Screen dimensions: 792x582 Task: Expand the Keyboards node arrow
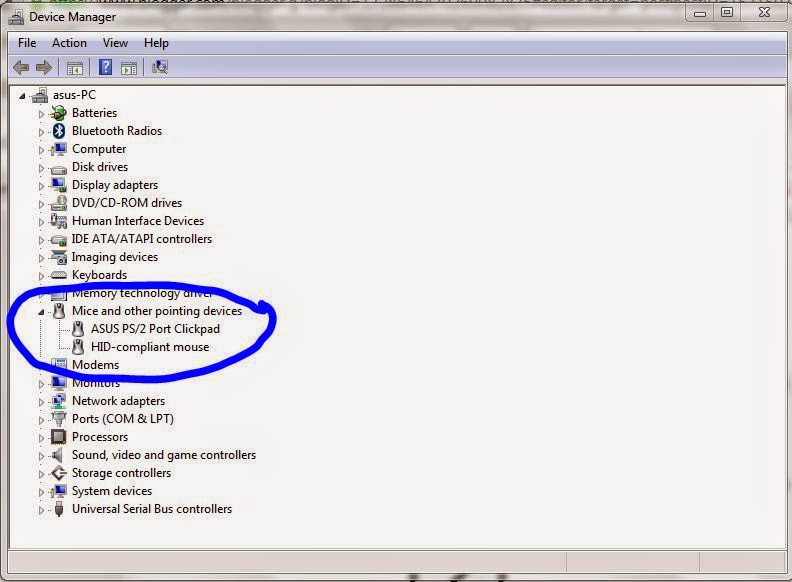41,276
